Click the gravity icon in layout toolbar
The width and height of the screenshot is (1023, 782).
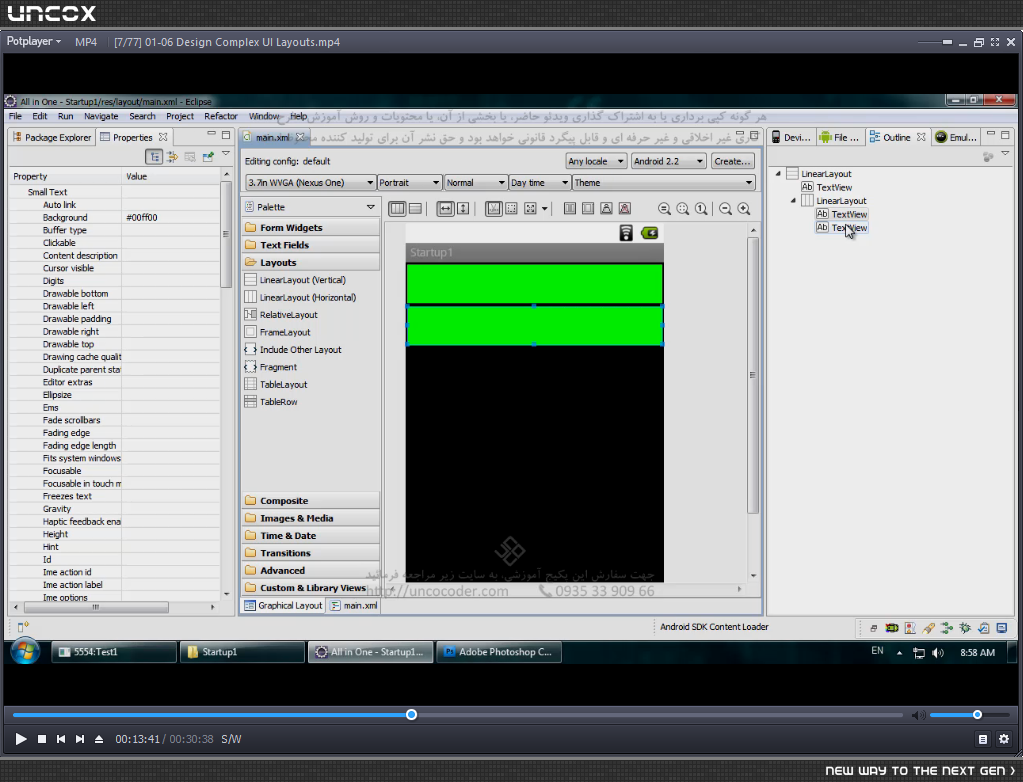(x=530, y=209)
